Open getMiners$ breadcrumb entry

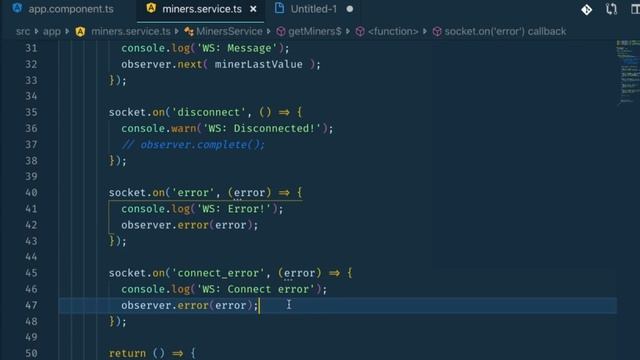[314, 31]
